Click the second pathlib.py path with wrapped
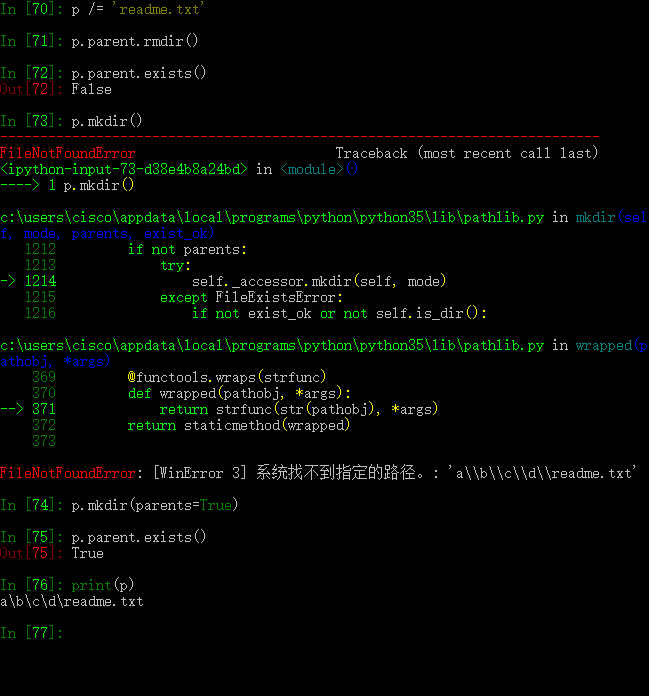Viewport: 649px width, 696px height. tap(272, 345)
